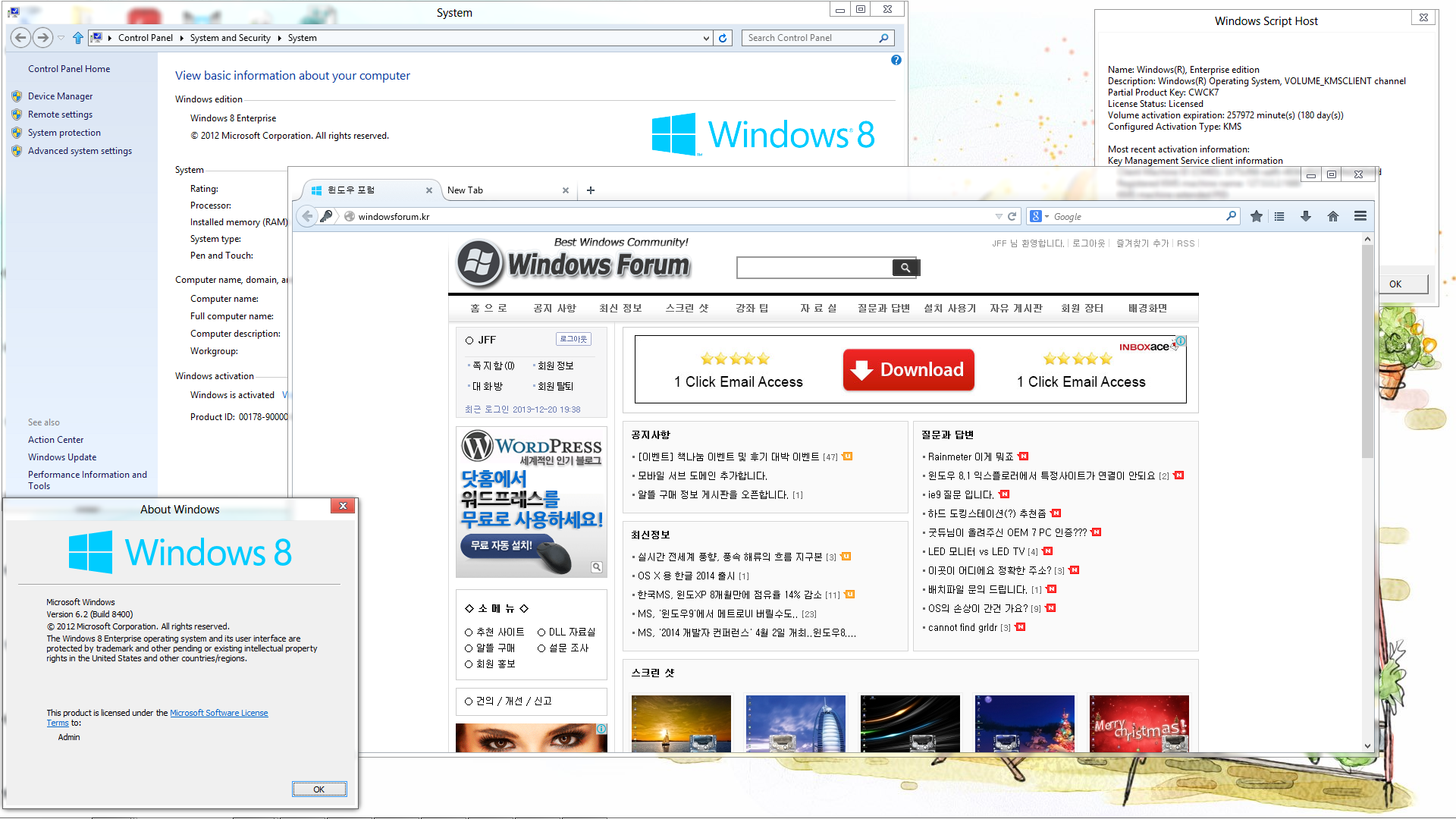Screen dimensions: 1456x819
Task: Open 최신 정보 menu on Windows Forum
Action: [620, 308]
